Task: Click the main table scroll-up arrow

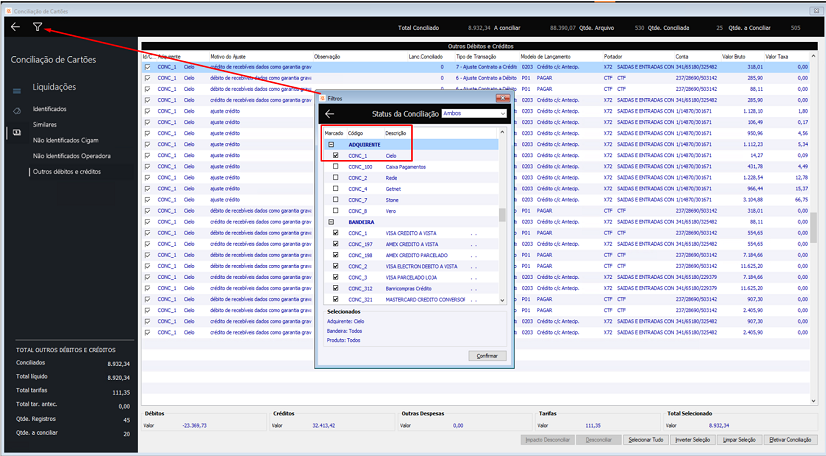Action: [813, 56]
